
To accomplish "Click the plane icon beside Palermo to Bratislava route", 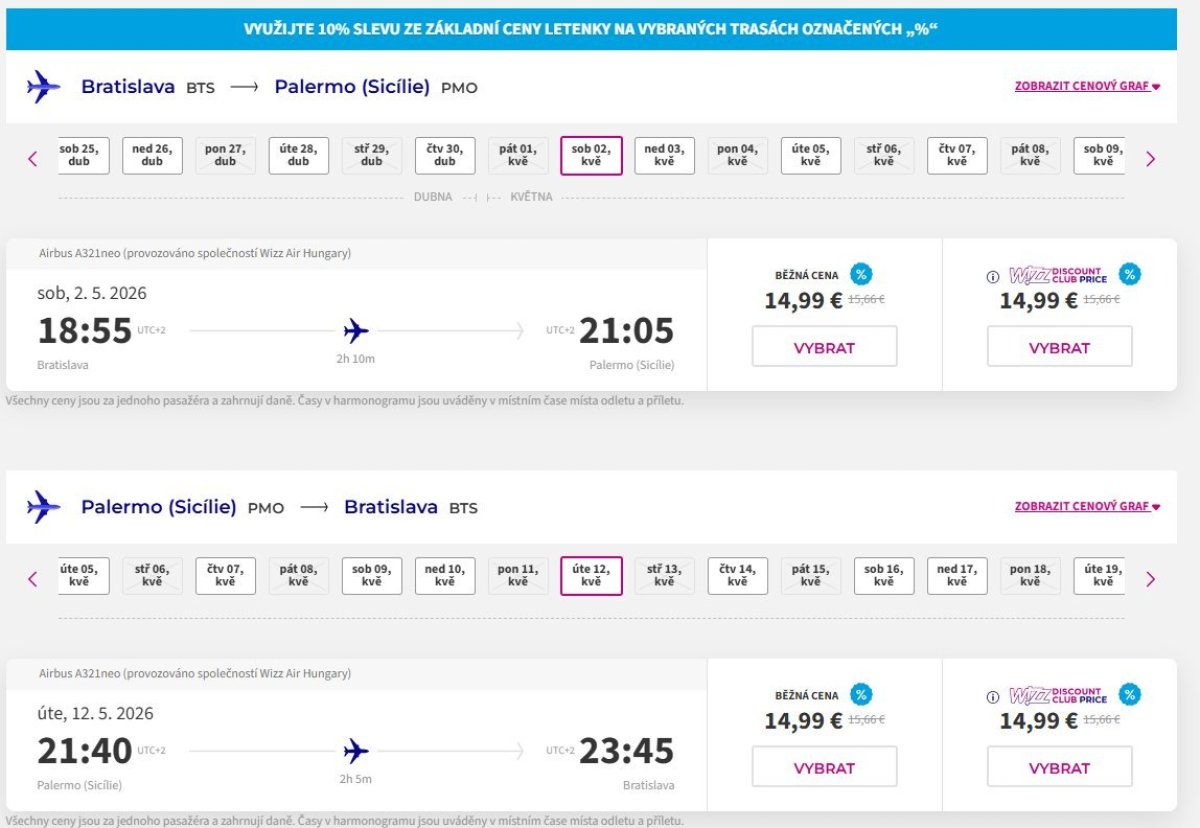I will pos(43,507).
